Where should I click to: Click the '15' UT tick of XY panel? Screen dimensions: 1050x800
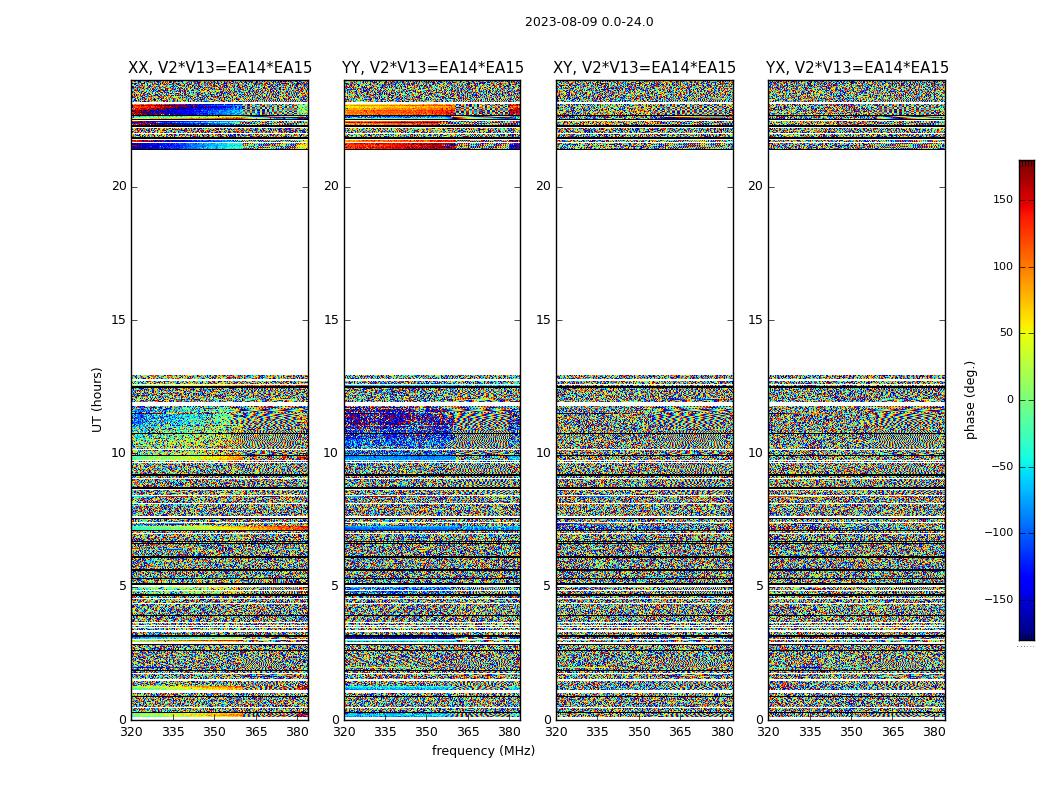544,320
